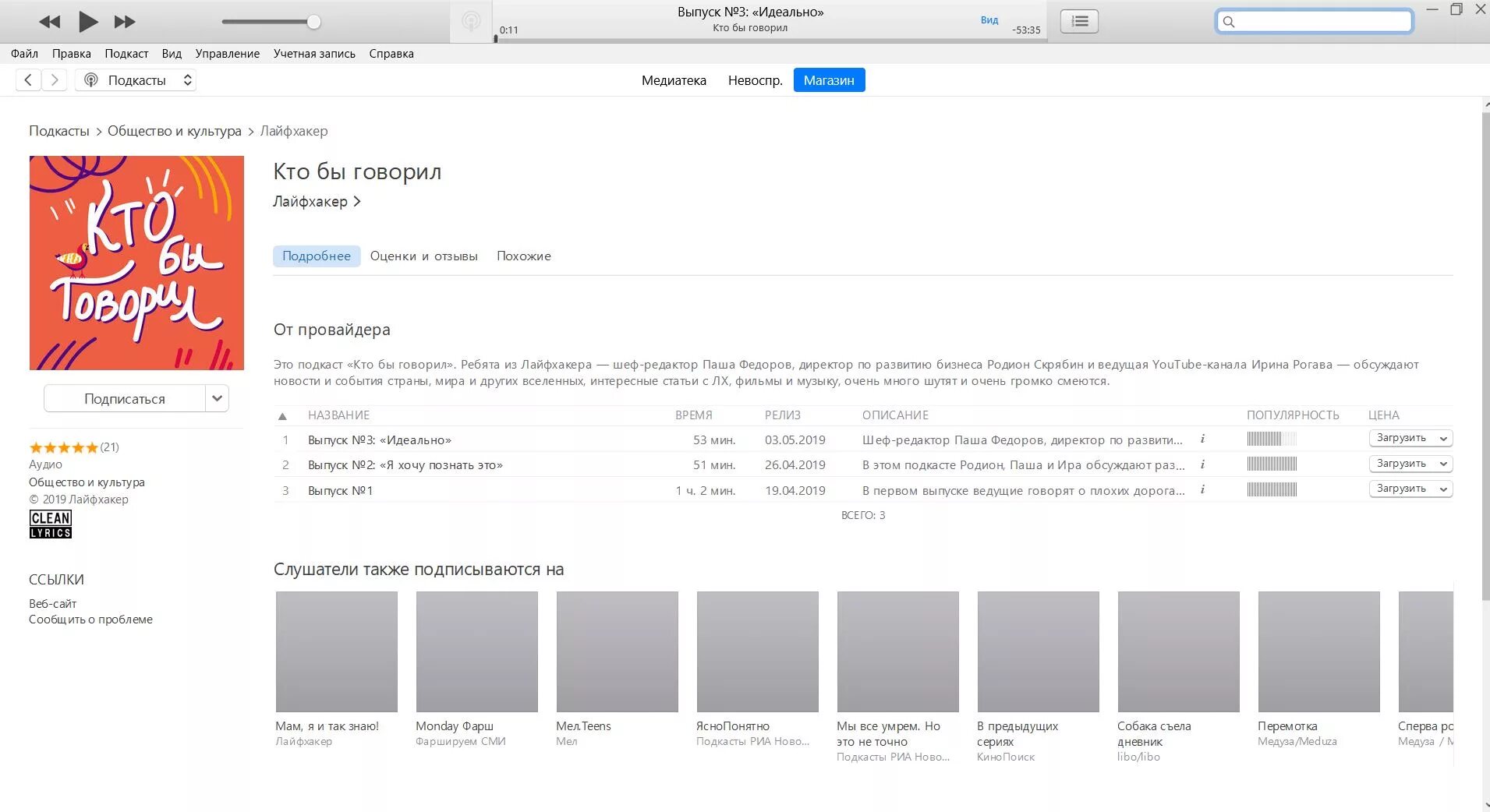1490x812 pixels.
Task: Select the Подробнее tab
Action: pos(317,256)
